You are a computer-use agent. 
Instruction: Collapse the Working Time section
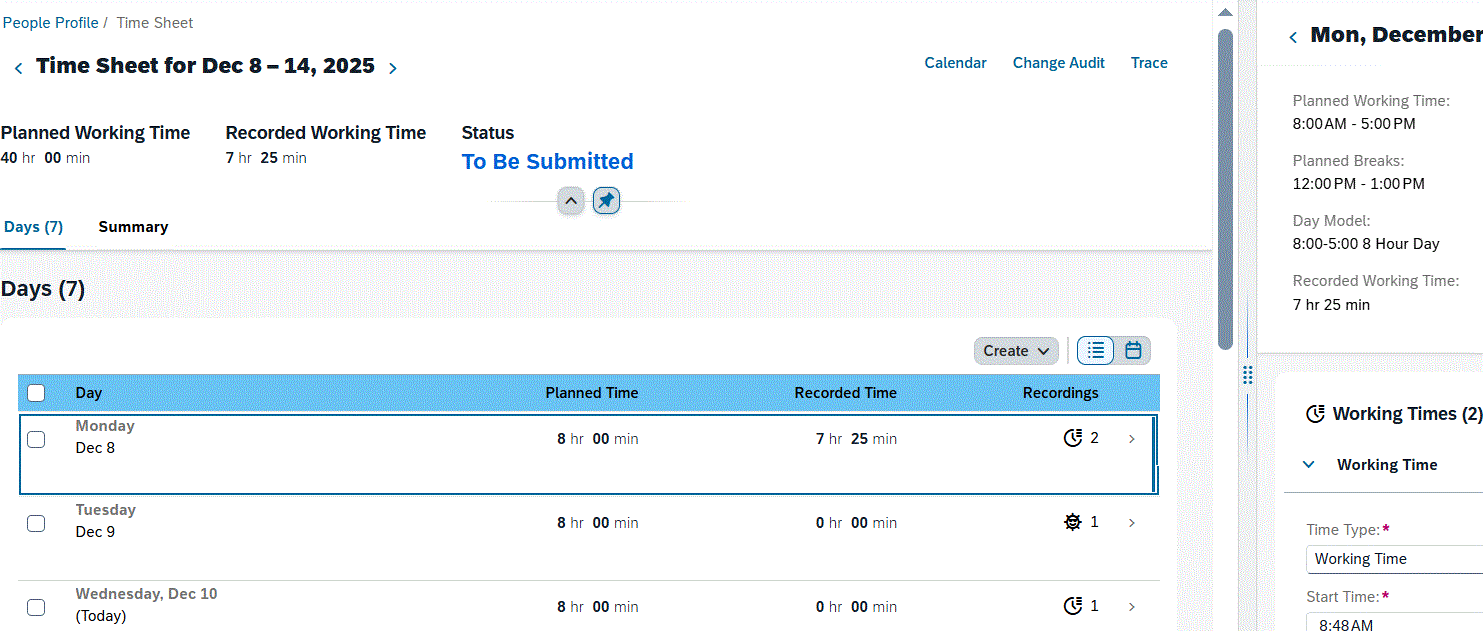click(1308, 464)
